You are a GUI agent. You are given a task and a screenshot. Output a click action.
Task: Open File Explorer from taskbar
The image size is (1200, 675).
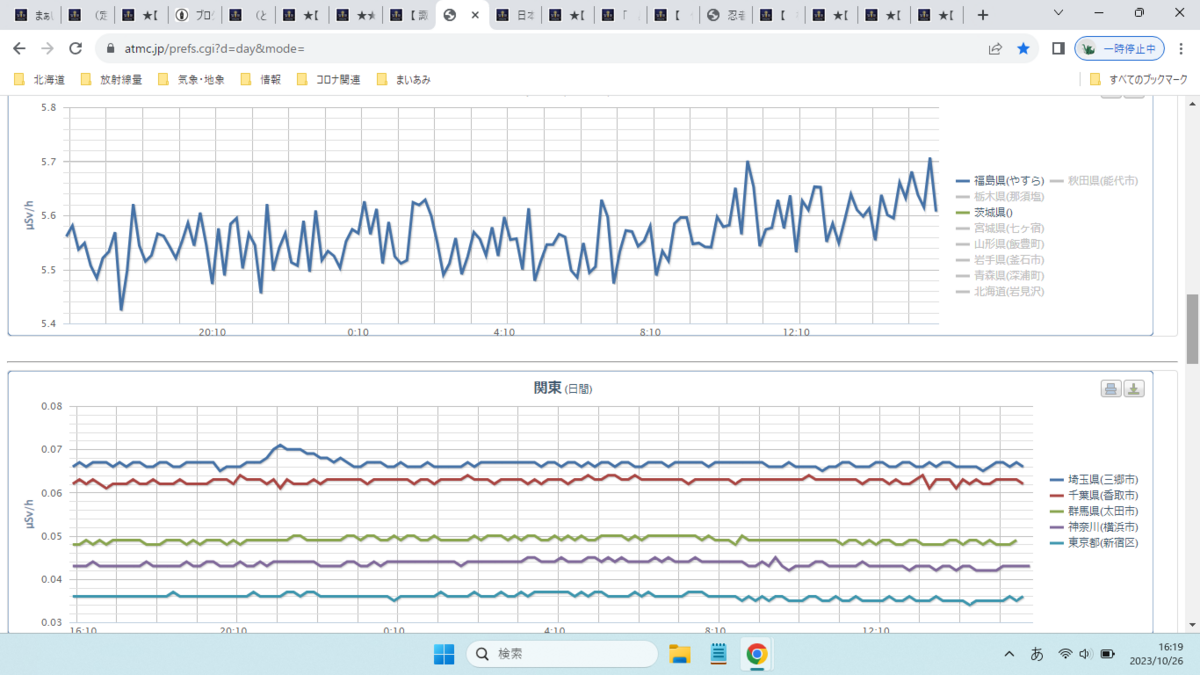click(x=680, y=654)
